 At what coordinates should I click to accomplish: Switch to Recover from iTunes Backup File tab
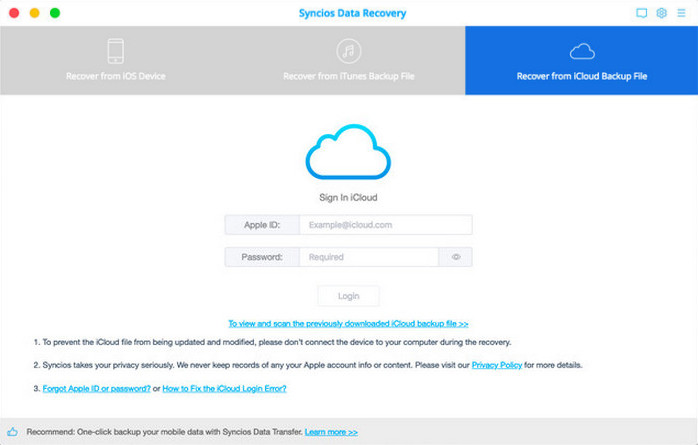tap(348, 61)
